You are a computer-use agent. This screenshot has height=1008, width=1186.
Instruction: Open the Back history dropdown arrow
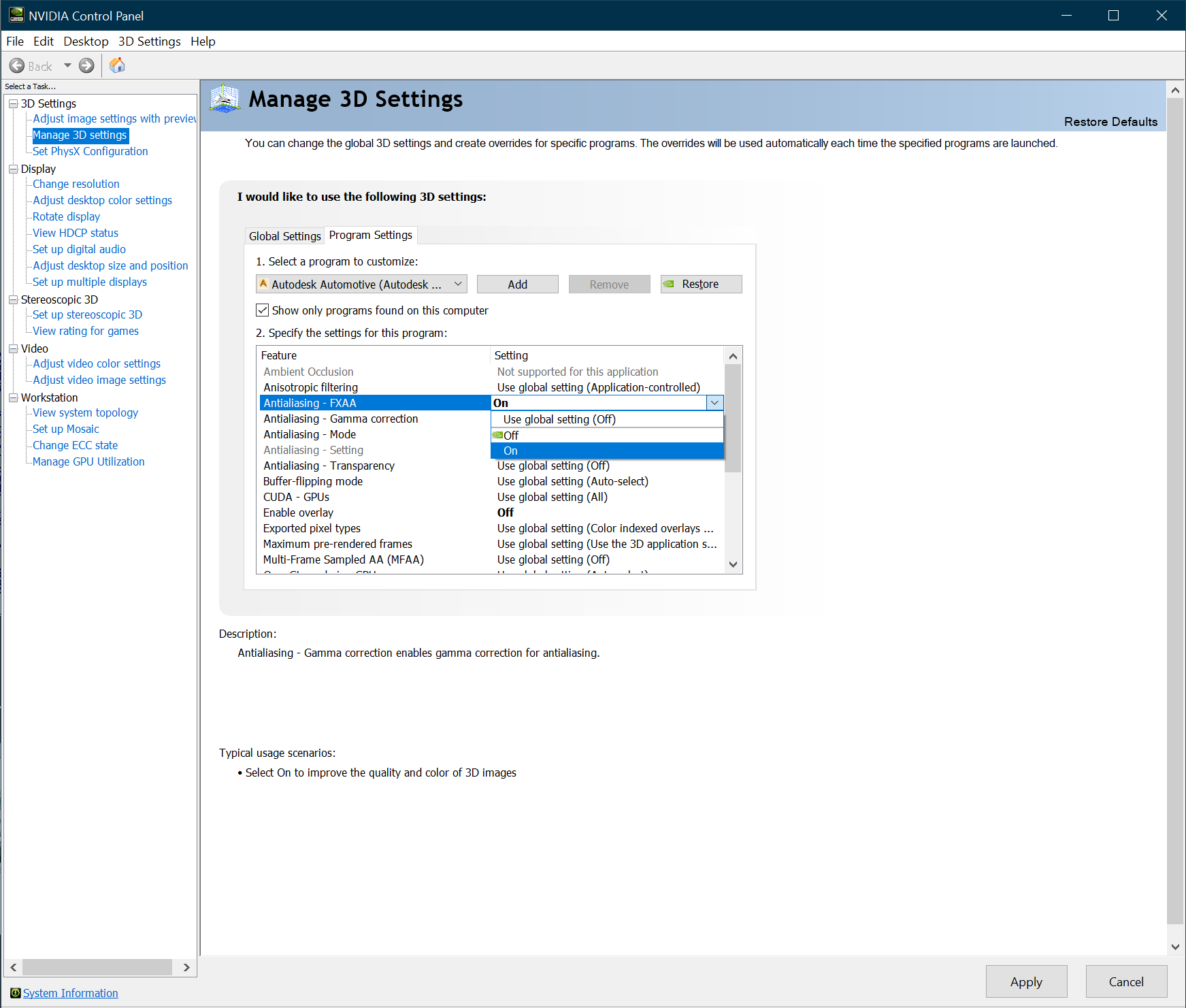(67, 66)
